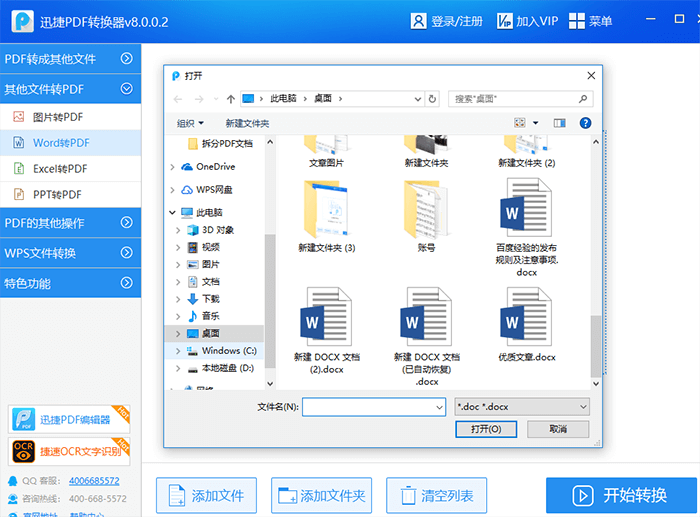
Task: Select the 文章图片 folder
Action: click(326, 152)
